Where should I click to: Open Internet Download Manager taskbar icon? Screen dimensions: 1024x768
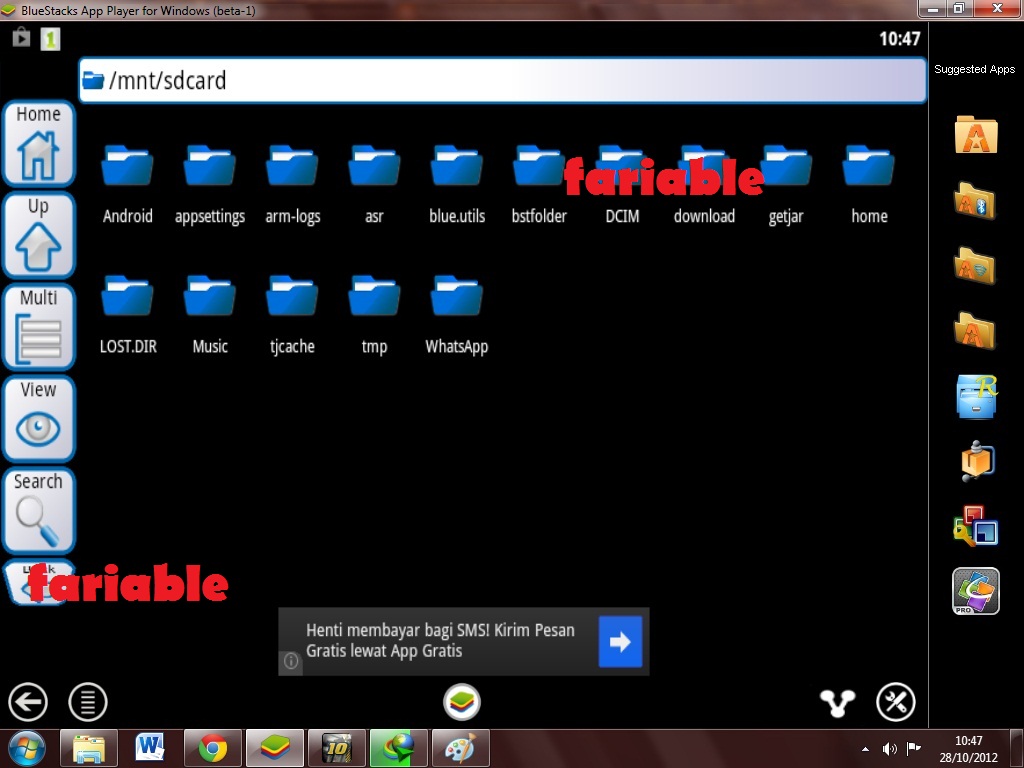[398, 748]
